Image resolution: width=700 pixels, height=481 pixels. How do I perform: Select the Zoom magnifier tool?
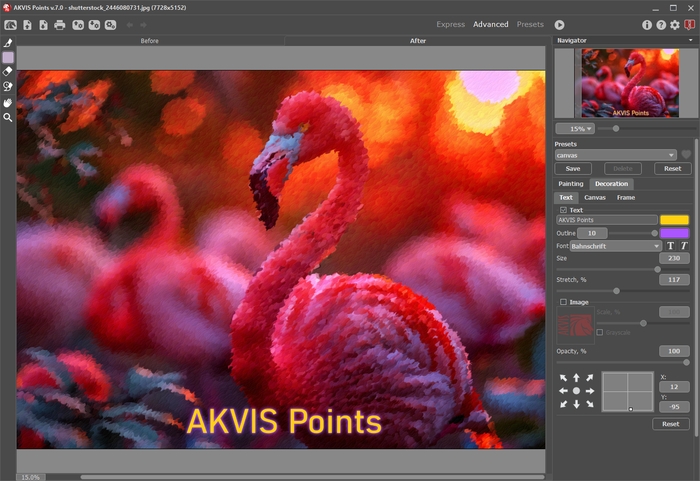8,117
